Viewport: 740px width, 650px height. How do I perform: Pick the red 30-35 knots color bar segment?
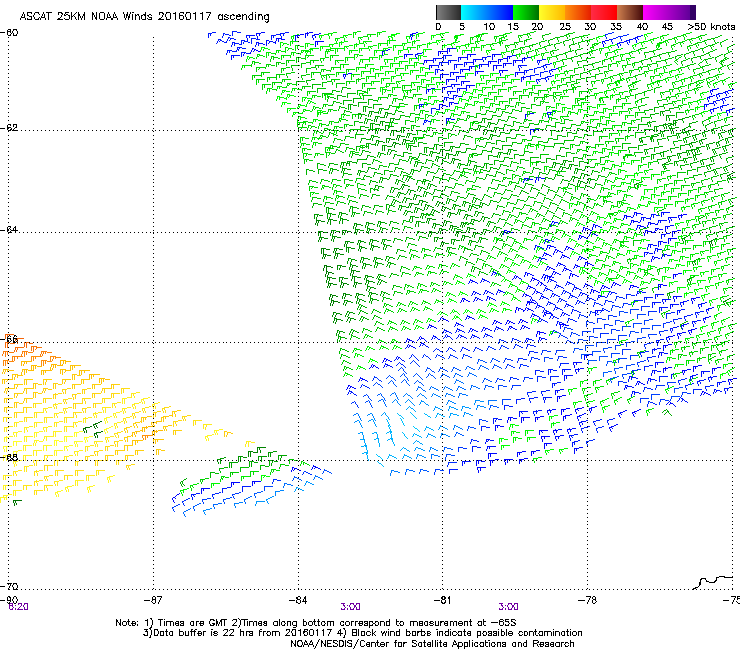point(604,12)
